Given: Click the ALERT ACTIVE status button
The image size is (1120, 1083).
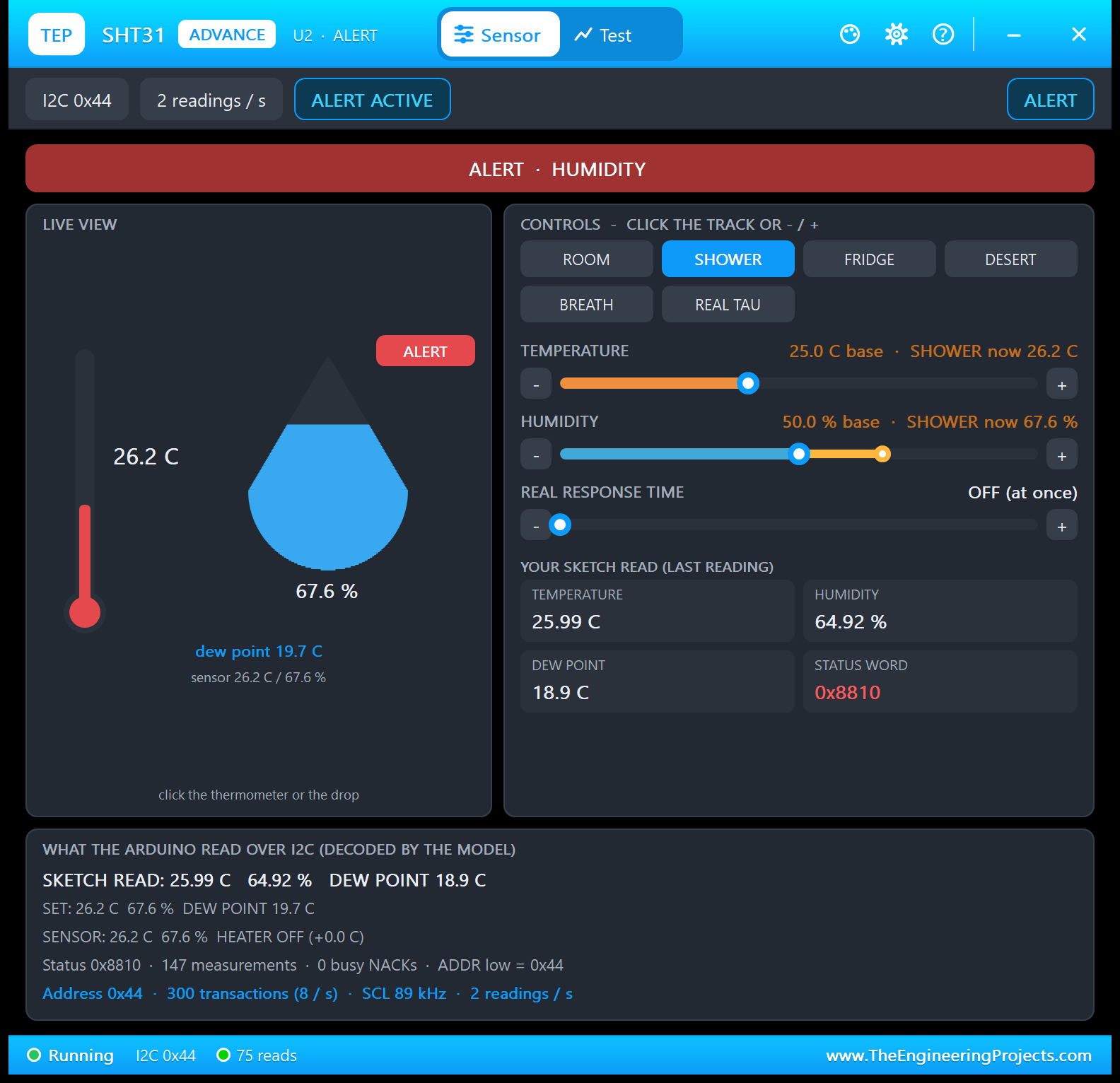Looking at the screenshot, I should (373, 99).
